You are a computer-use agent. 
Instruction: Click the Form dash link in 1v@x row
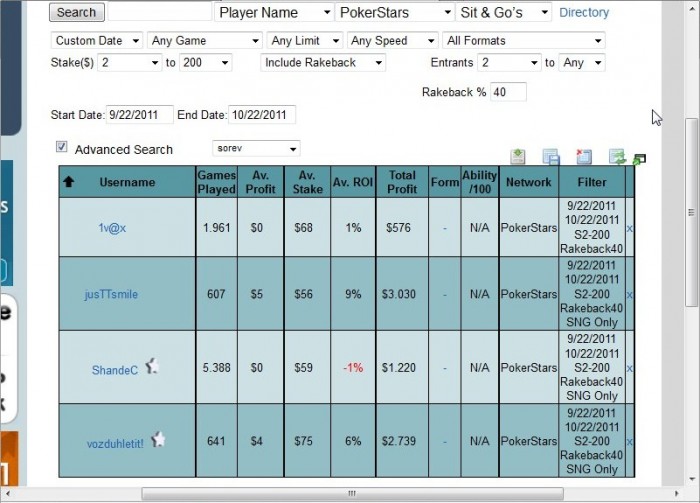[x=445, y=228]
